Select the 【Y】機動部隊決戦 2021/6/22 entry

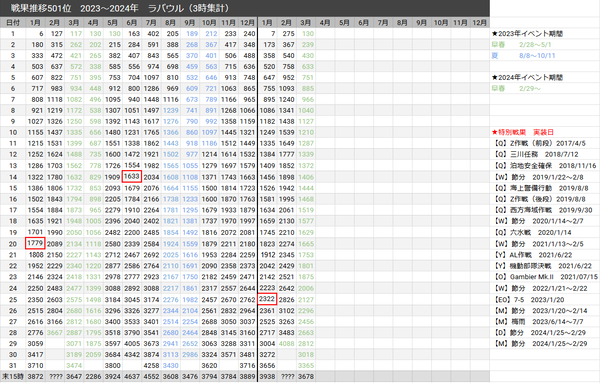542,266
